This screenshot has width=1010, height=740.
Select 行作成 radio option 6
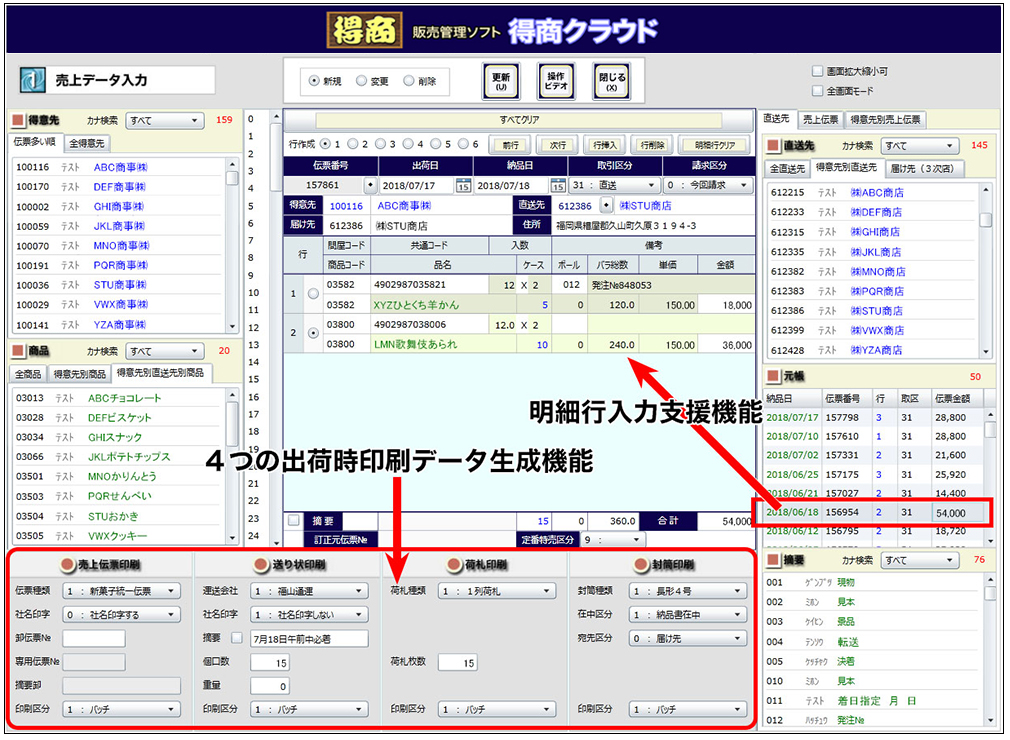tap(463, 144)
